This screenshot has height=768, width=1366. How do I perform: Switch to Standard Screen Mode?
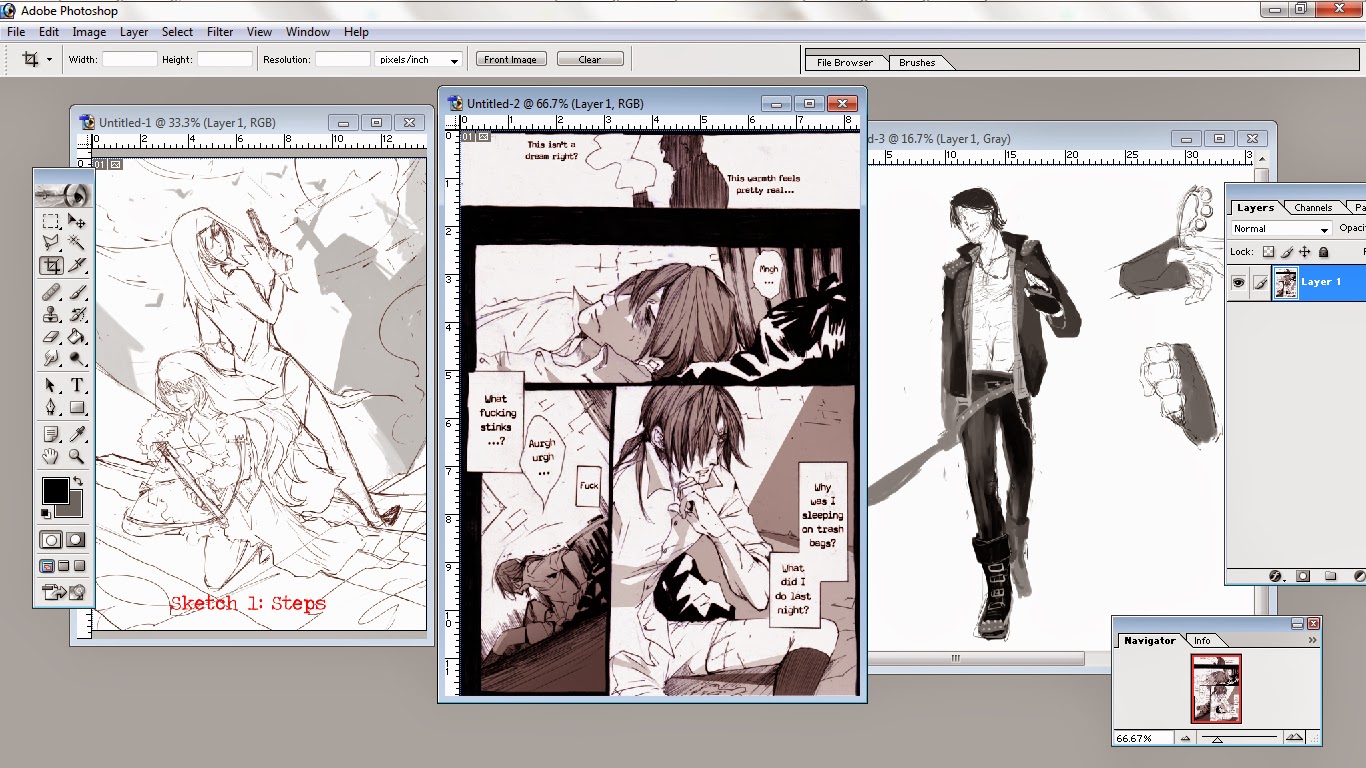click(47, 566)
